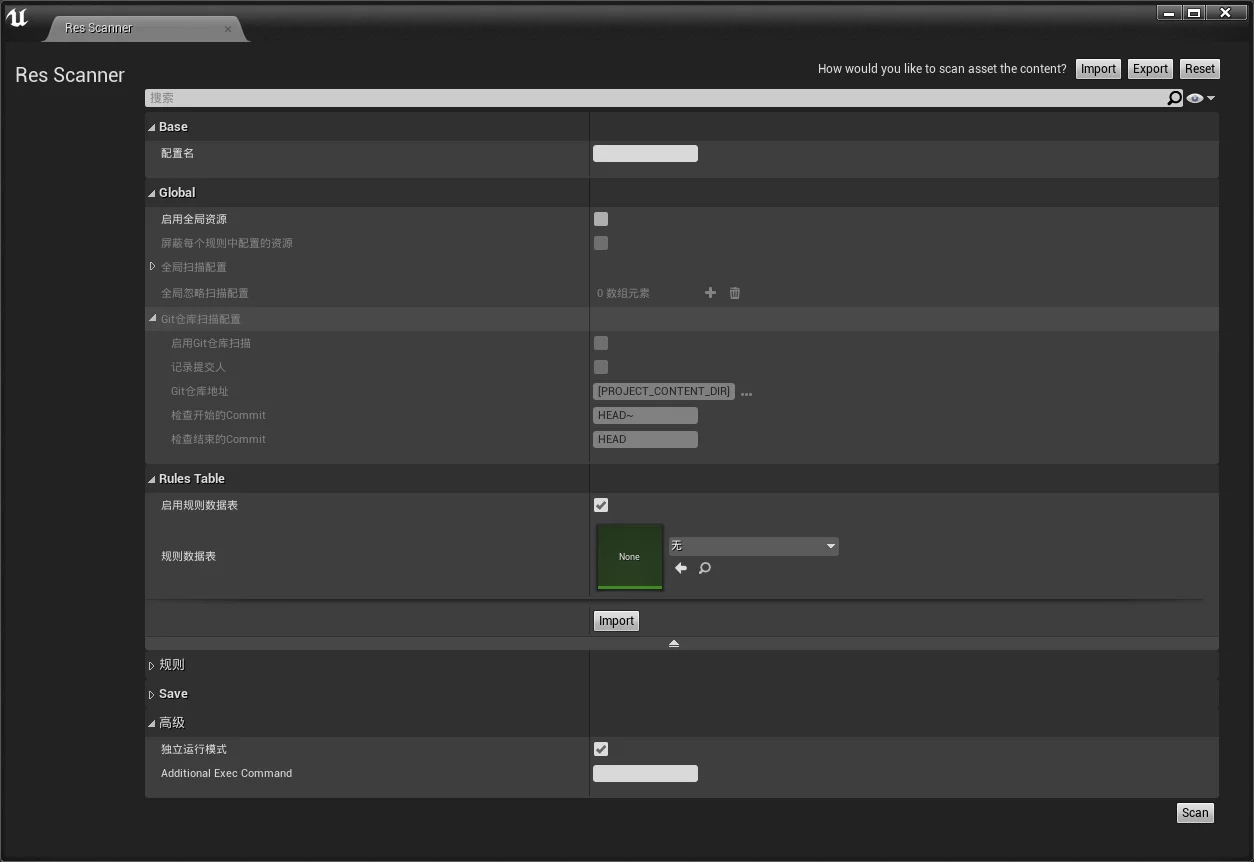Open view options eye icon menu
This screenshot has width=1254, height=862.
(1200, 98)
